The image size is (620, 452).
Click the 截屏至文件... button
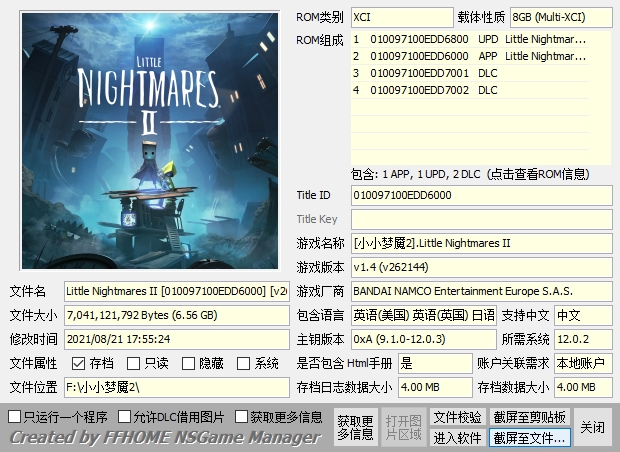click(x=529, y=438)
